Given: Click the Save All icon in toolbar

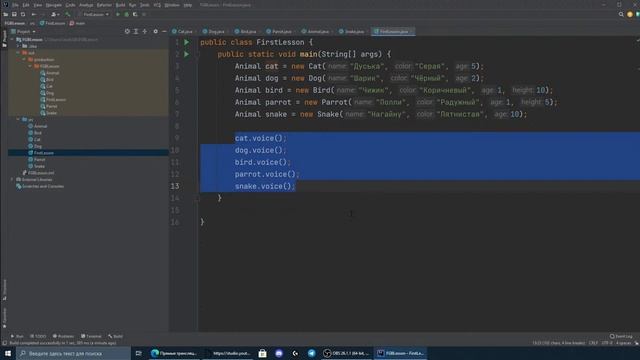Looking at the screenshot, I should coord(14,14).
